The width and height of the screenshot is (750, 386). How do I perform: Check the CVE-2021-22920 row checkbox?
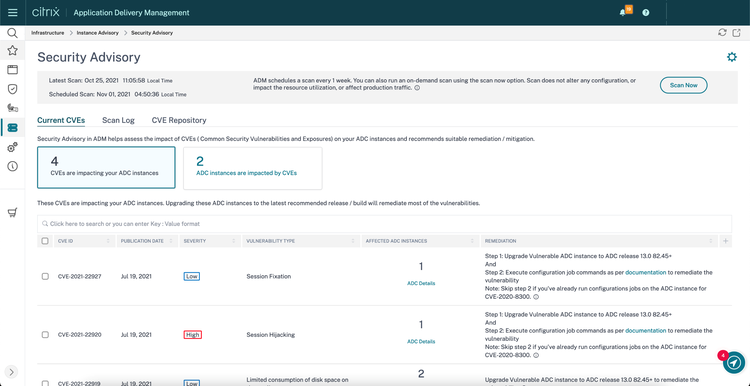point(45,335)
